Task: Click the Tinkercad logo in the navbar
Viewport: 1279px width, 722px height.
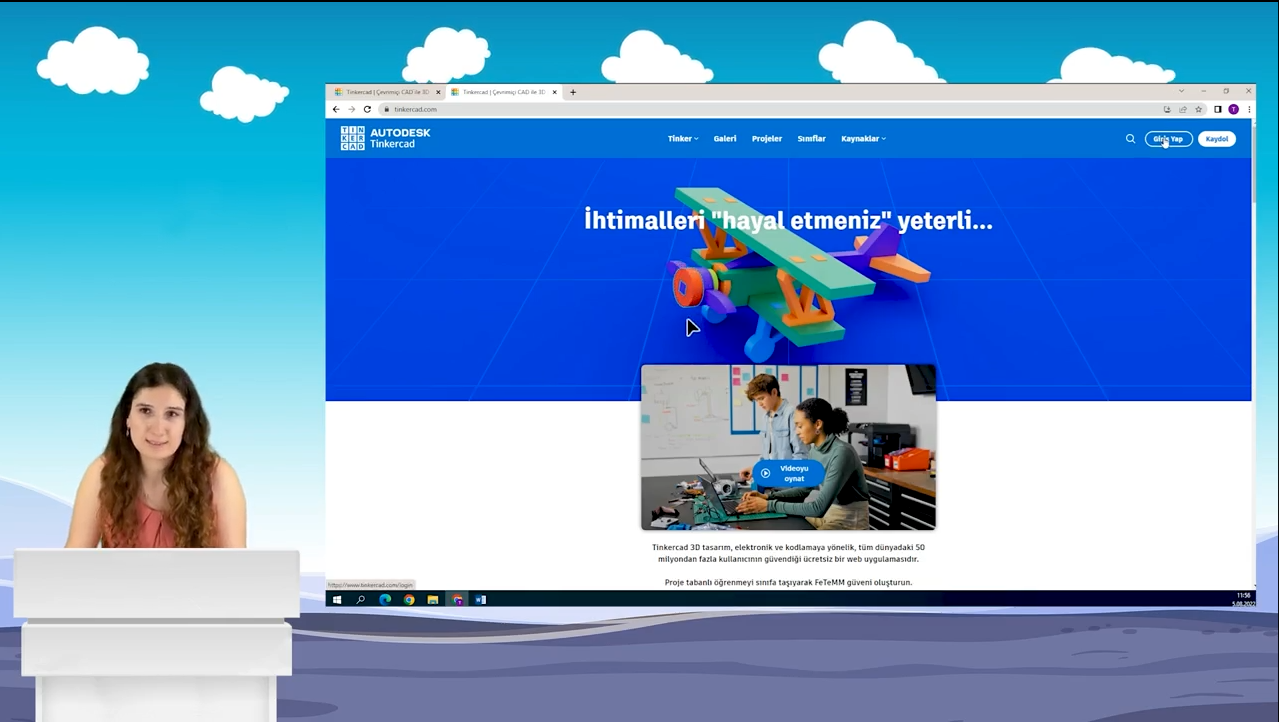Action: [x=385, y=137]
